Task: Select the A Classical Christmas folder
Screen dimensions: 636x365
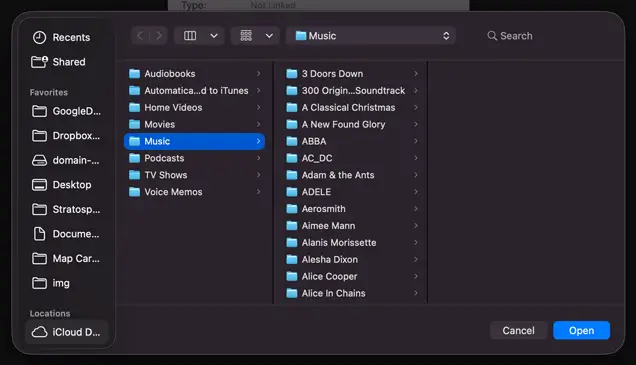Action: point(352,107)
